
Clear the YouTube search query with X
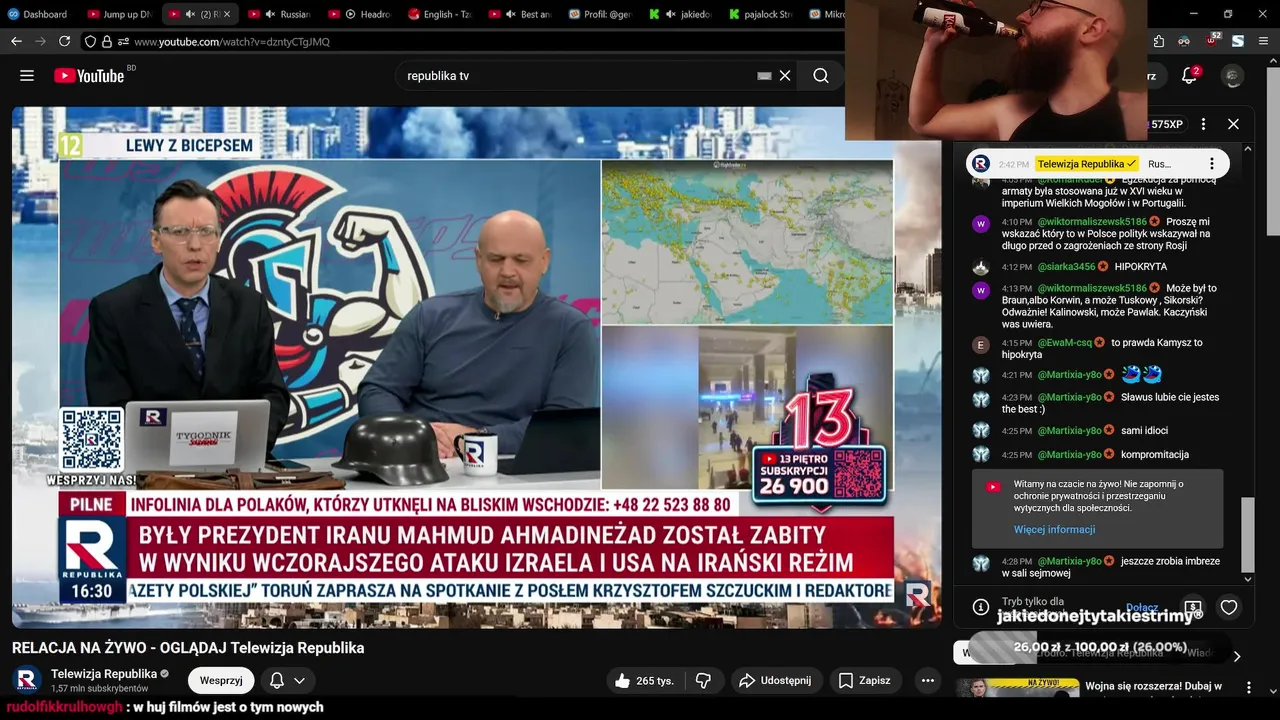pos(785,76)
